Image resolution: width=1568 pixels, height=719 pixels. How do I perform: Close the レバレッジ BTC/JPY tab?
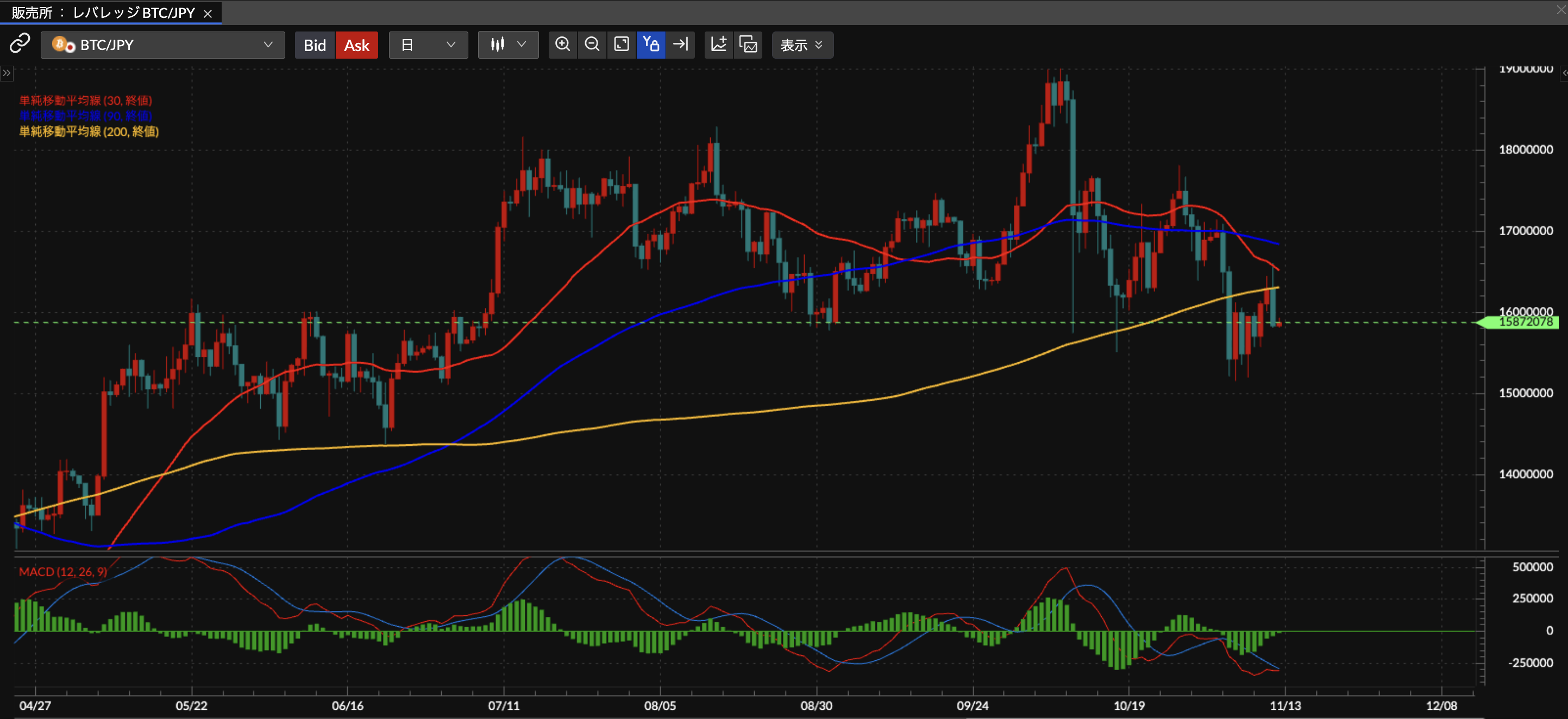[208, 14]
